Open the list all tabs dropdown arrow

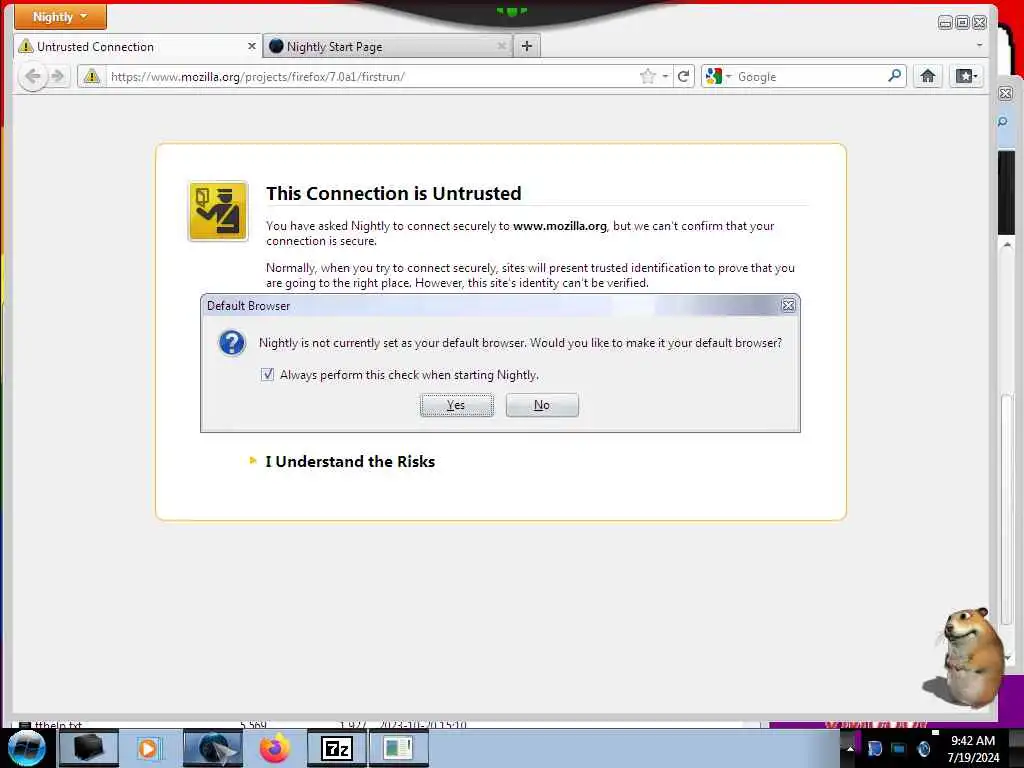pyautogui.click(x=979, y=45)
